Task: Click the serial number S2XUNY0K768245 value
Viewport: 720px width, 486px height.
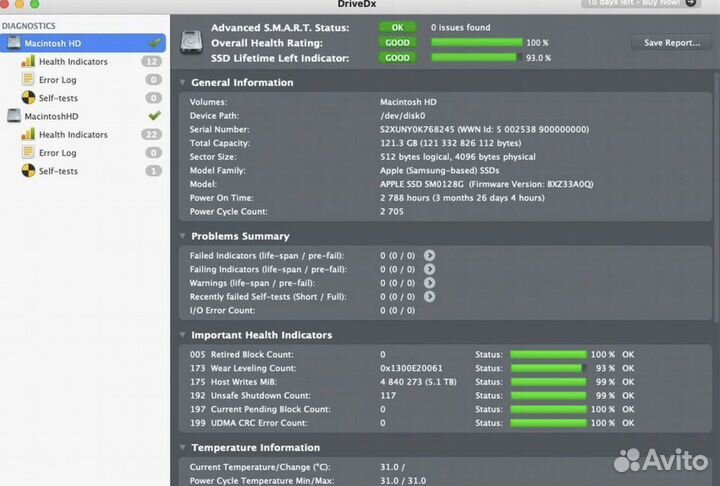Action: pyautogui.click(x=417, y=130)
